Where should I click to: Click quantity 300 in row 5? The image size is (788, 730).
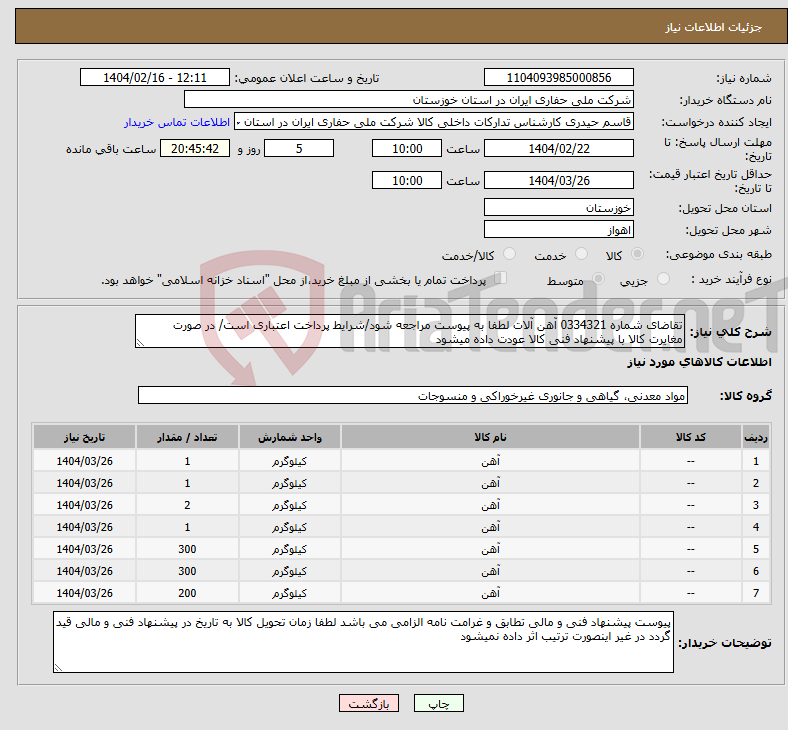tap(187, 549)
